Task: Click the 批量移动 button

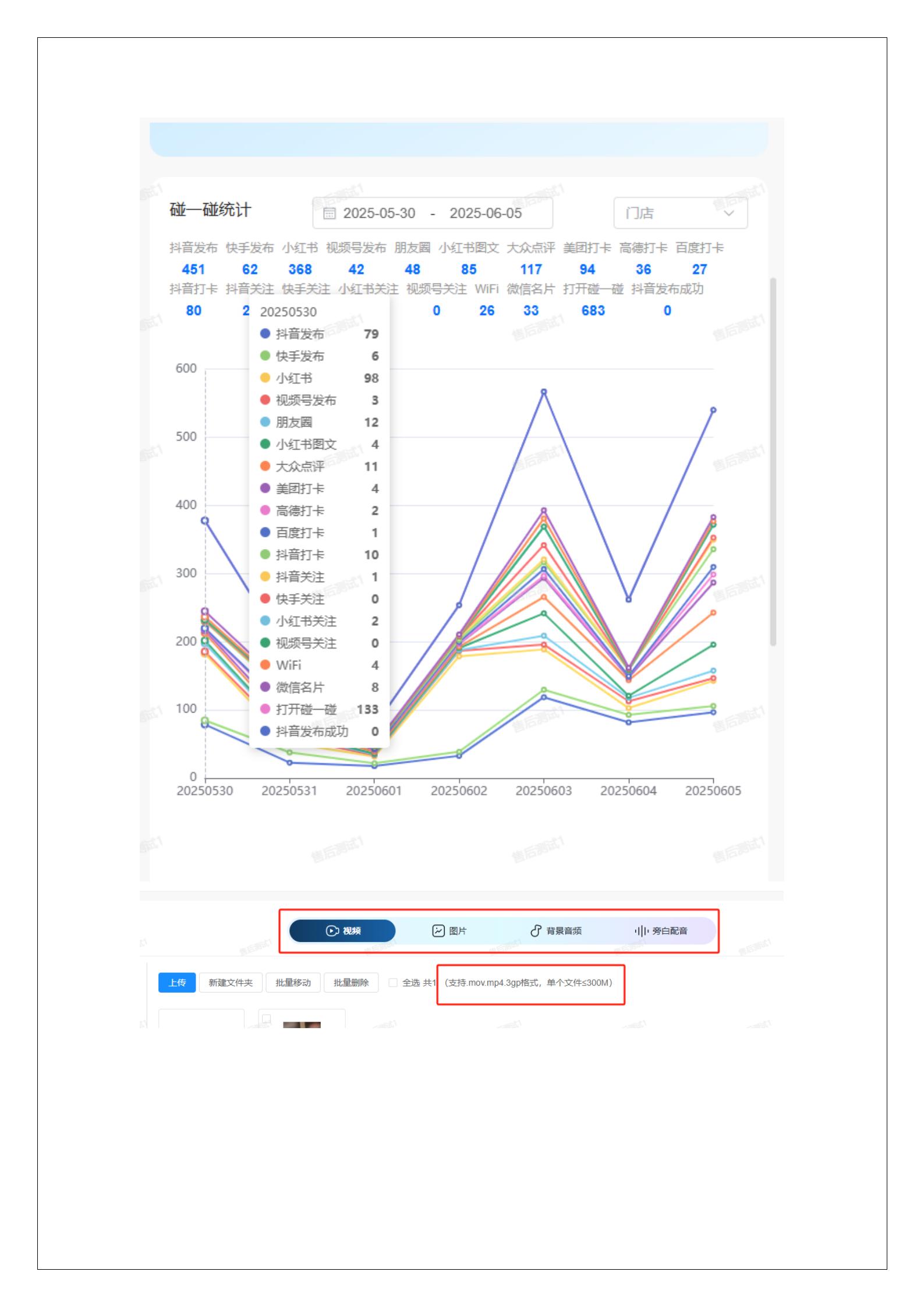Action: tap(293, 983)
